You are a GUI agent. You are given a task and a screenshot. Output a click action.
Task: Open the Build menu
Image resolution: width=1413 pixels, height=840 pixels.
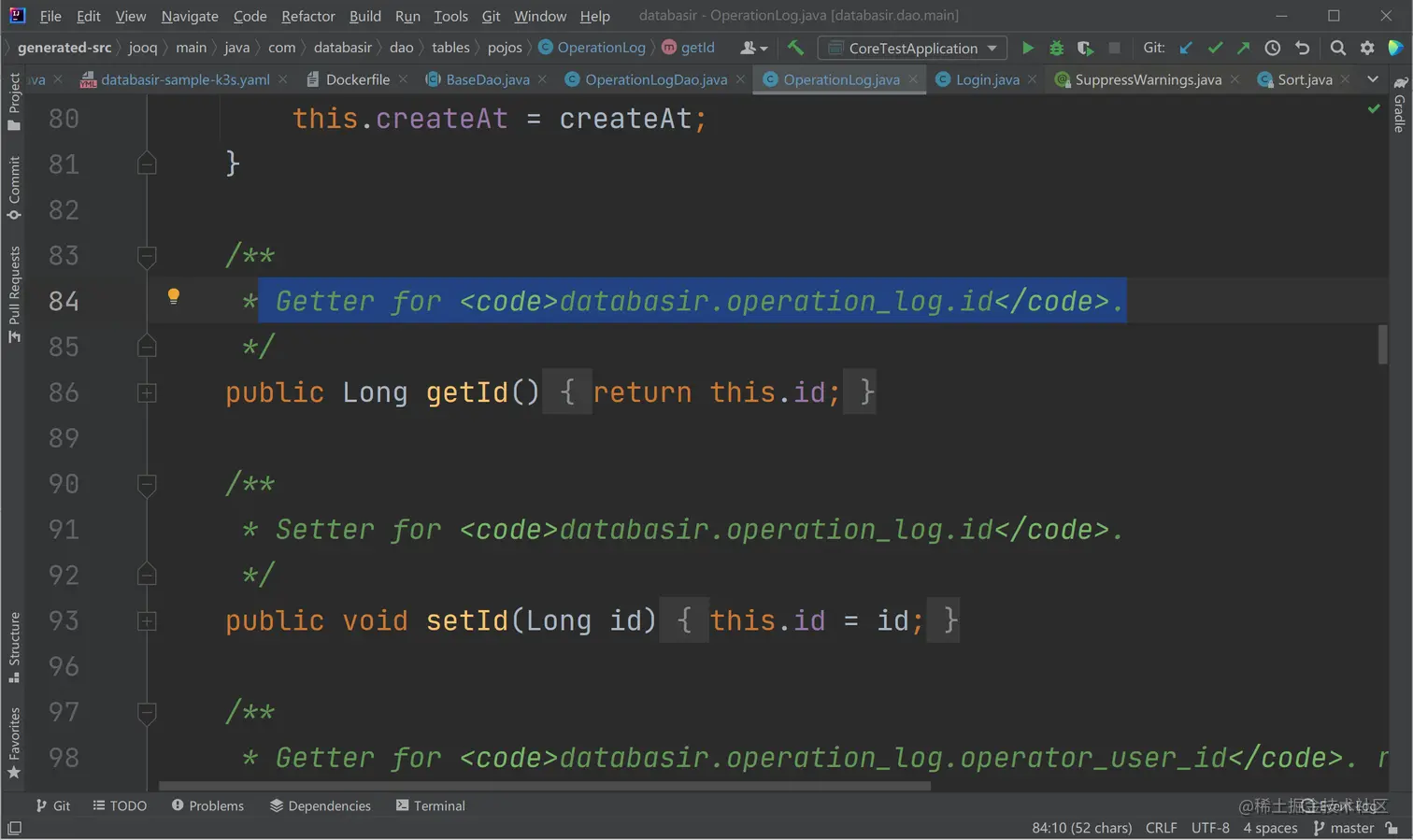[365, 16]
